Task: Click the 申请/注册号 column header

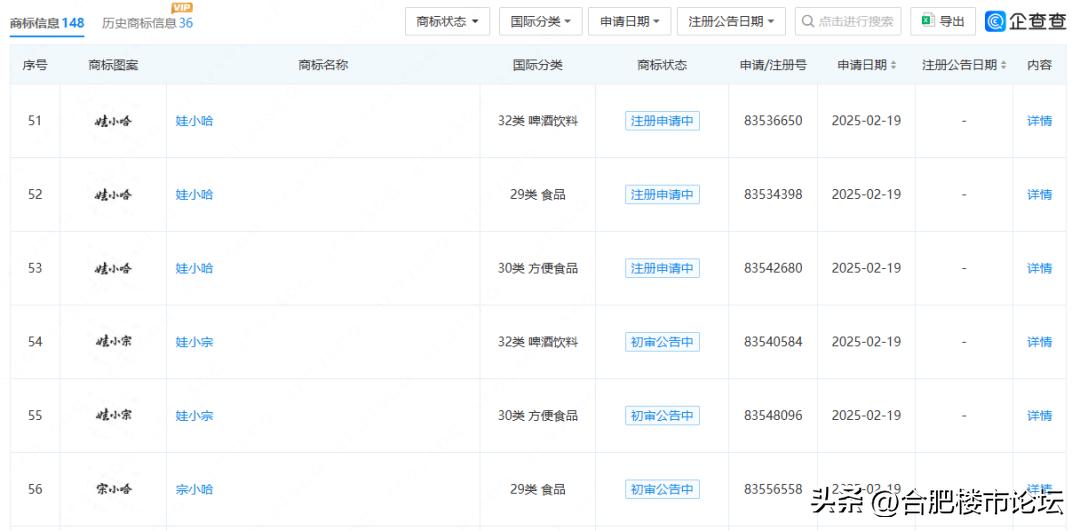Action: click(x=773, y=65)
